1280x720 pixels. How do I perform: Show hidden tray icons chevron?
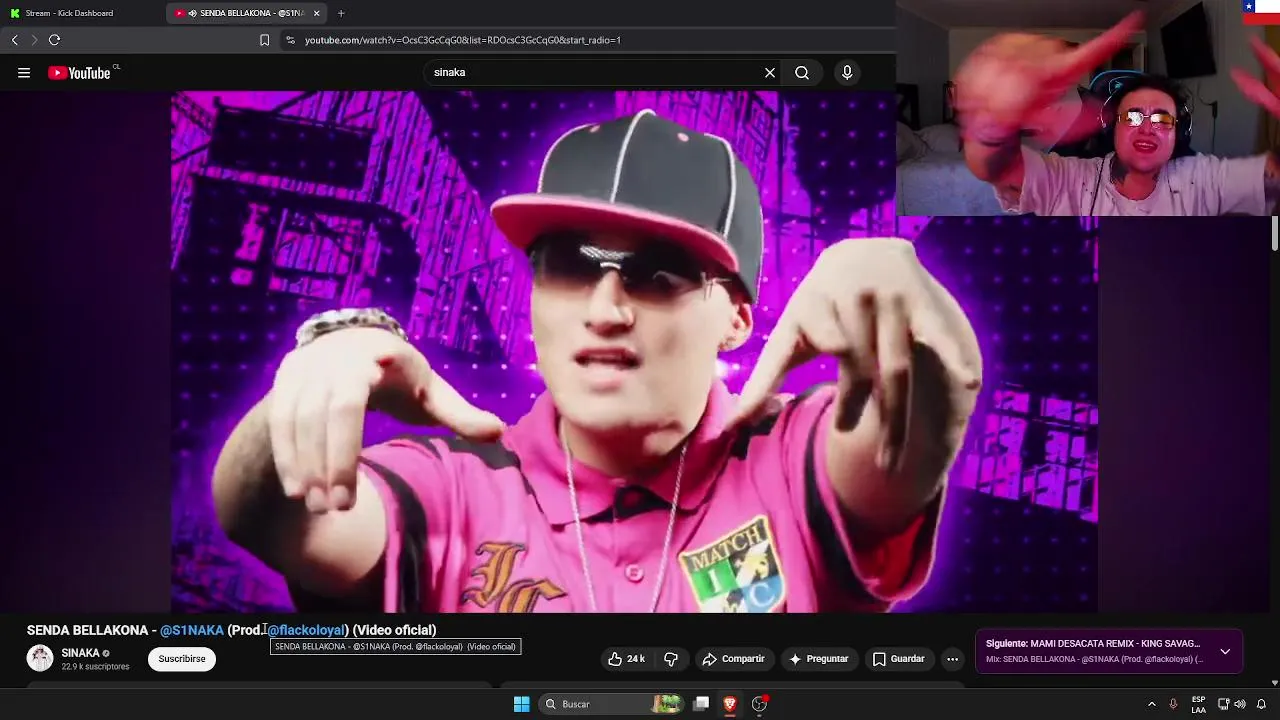pyautogui.click(x=1151, y=704)
